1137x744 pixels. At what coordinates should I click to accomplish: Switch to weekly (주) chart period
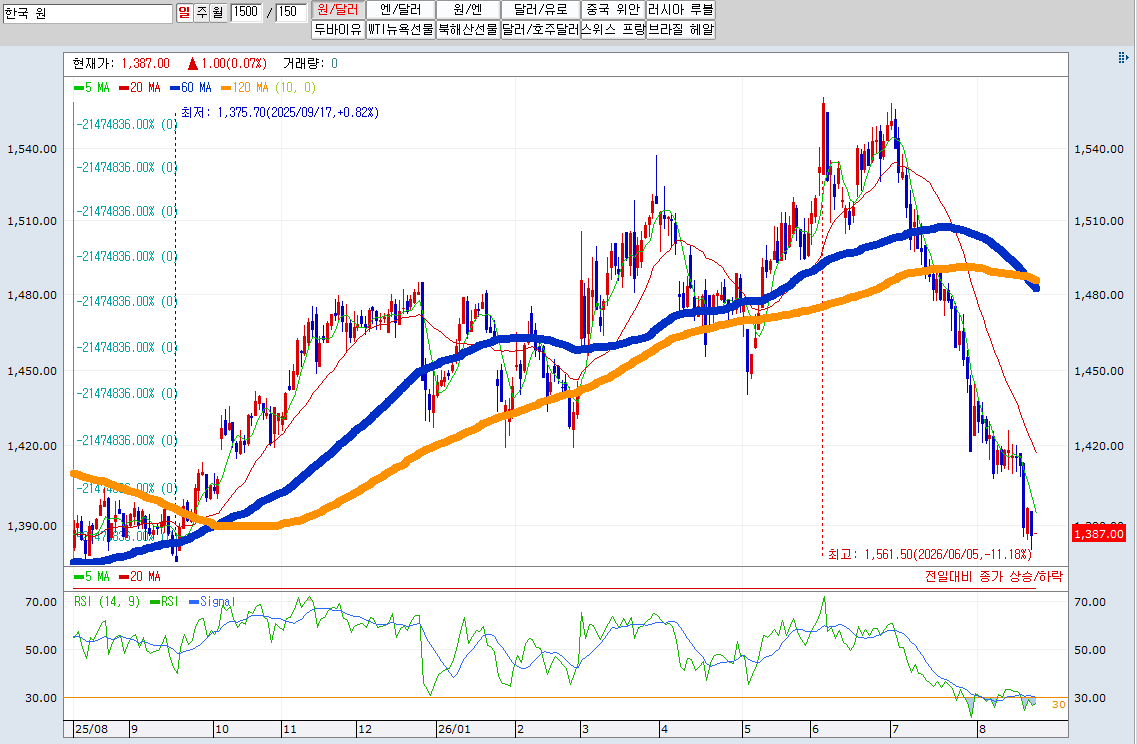point(201,12)
